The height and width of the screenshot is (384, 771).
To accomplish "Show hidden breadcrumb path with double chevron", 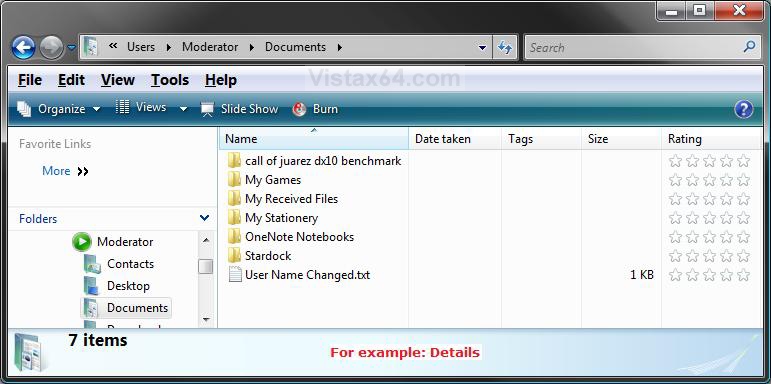I will pyautogui.click(x=113, y=46).
